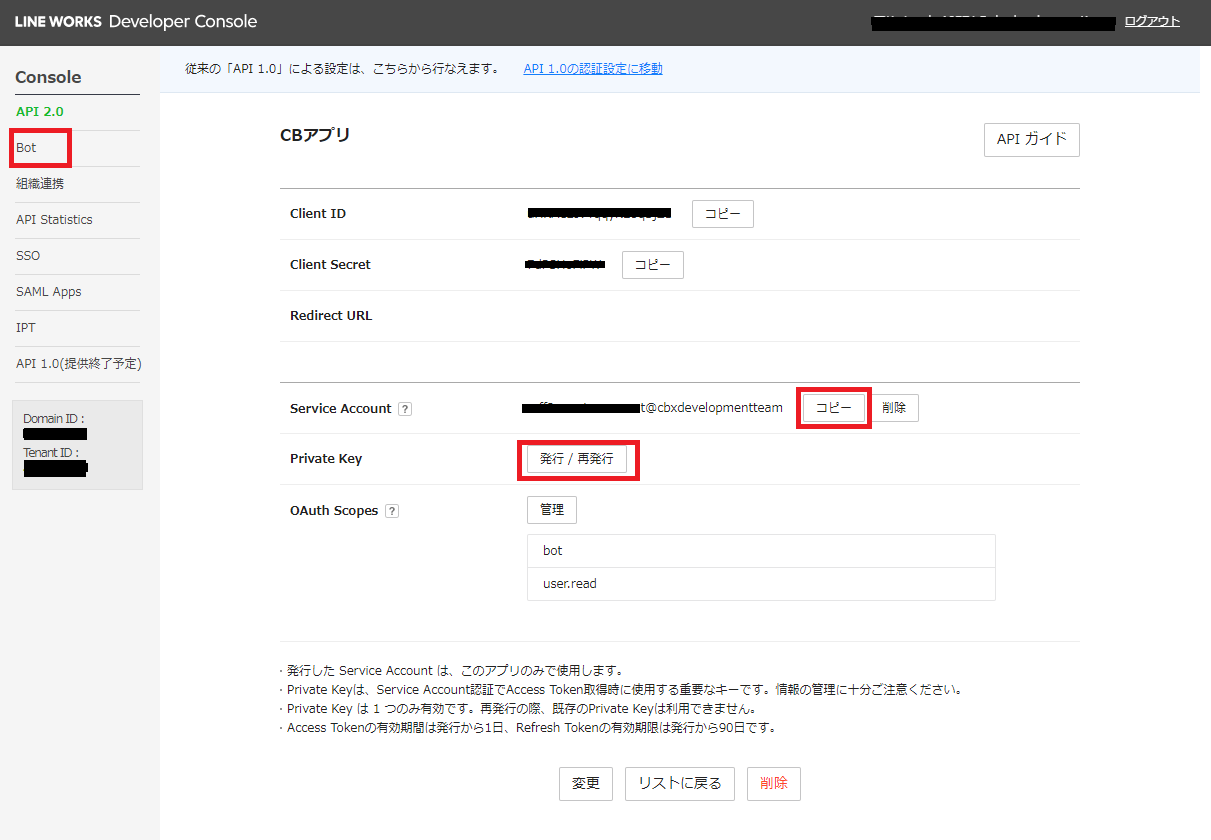Go to API Statistics page
Screen dimensions: 1211x840
(x=54, y=220)
